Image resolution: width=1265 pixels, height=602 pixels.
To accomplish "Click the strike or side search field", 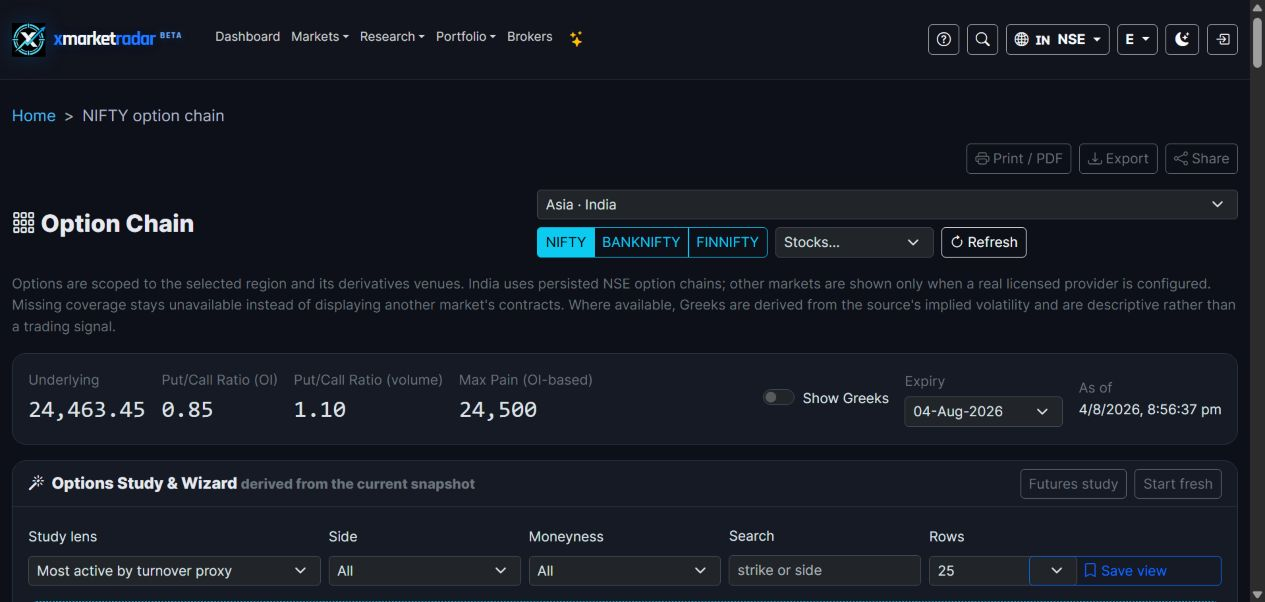I will point(824,571).
